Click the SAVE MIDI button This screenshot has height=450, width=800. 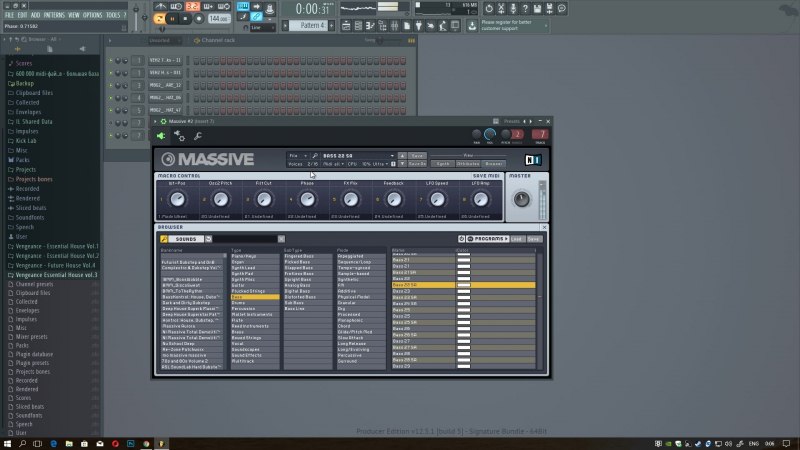coord(486,176)
